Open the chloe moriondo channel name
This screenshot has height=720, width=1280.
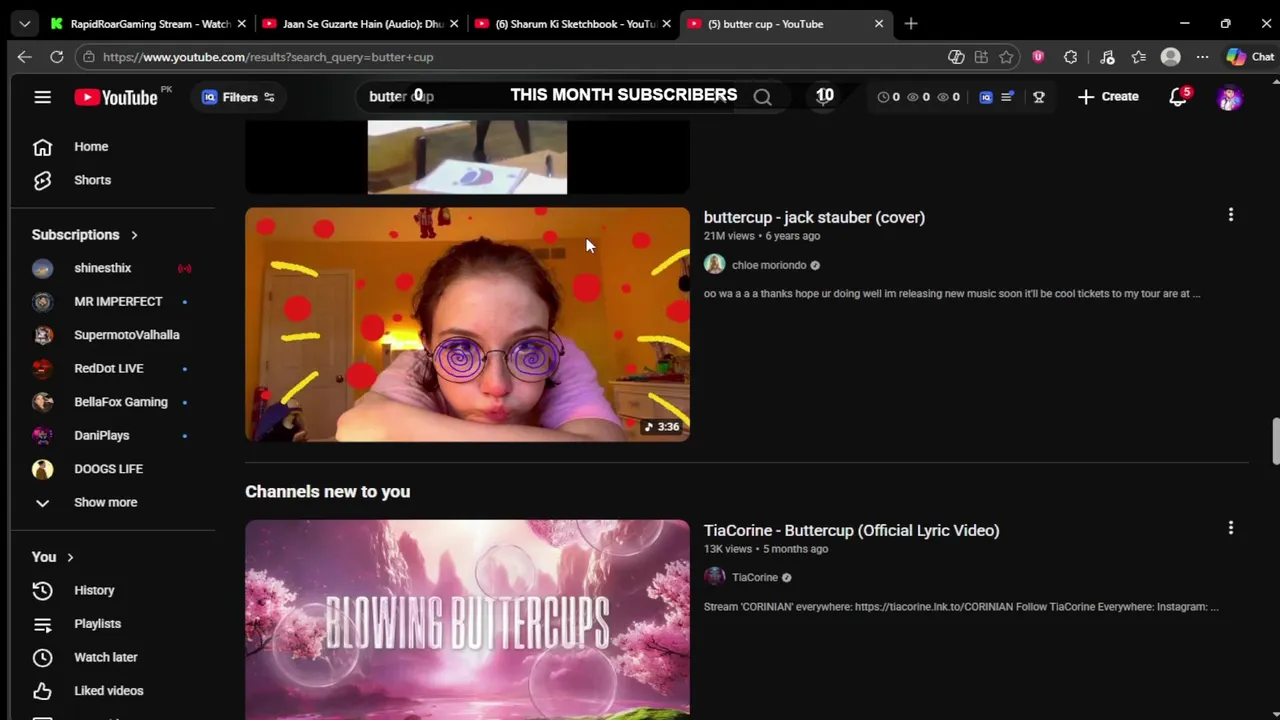(769, 265)
